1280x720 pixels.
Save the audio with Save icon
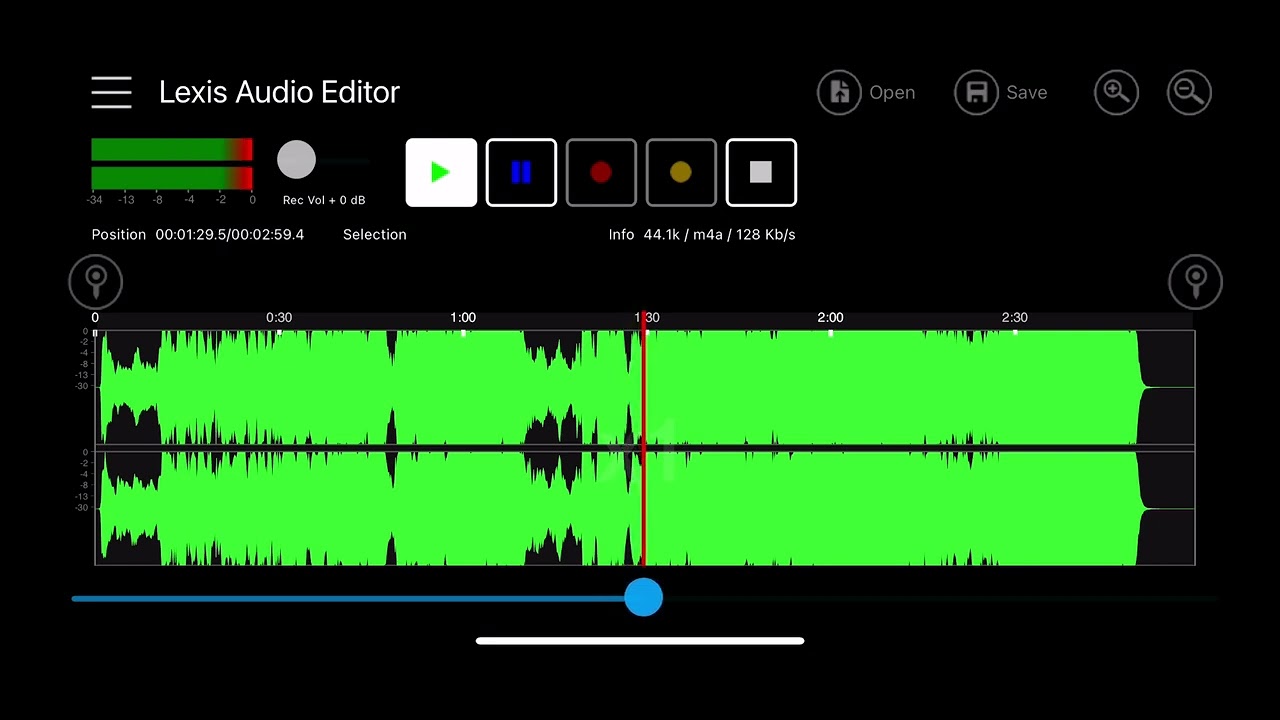pos(977,92)
